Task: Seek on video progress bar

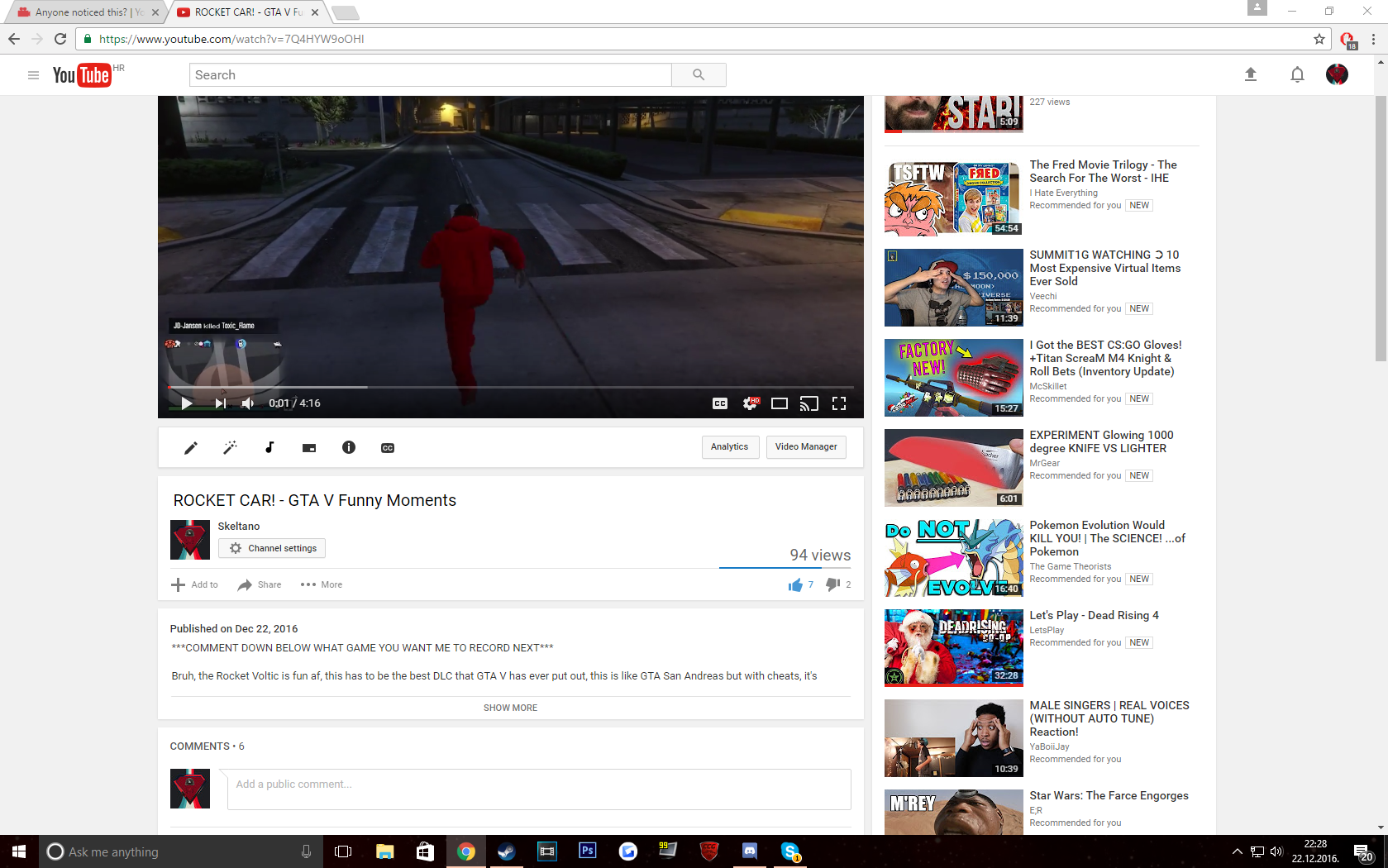Action: tap(511, 387)
